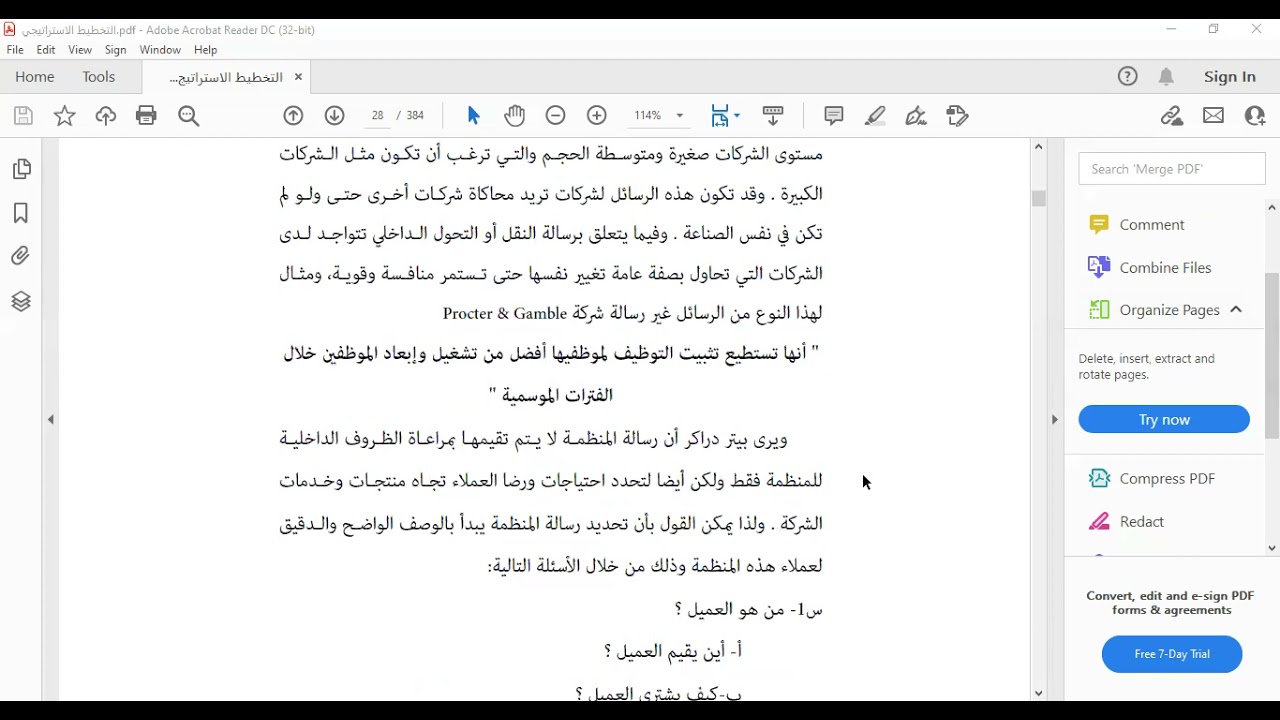The image size is (1280, 720).
Task: Open the Page Thumbnails side panel
Action: click(21, 170)
